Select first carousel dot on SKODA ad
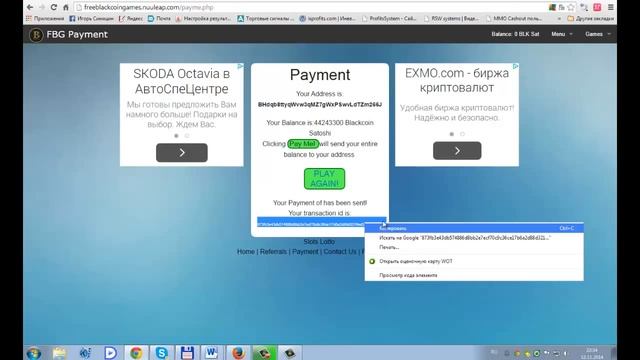This screenshot has height=360, width=640. click(x=176, y=136)
